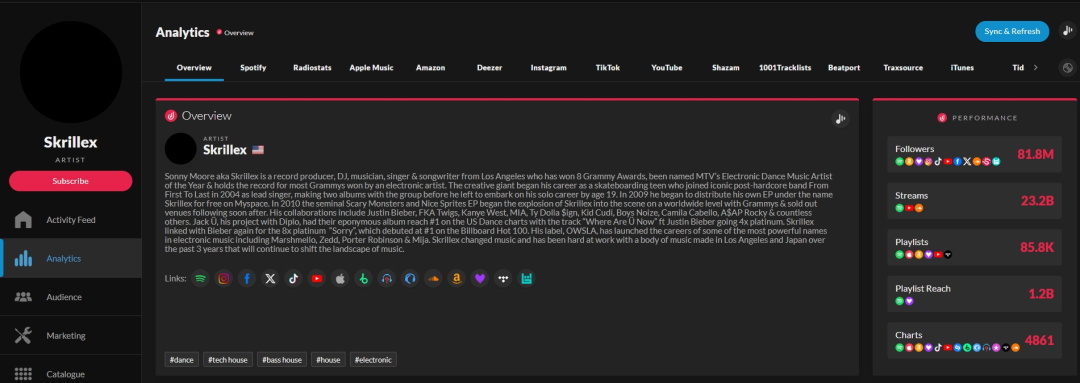
Task: Open the Bandsintown link icon
Action: pos(526,278)
